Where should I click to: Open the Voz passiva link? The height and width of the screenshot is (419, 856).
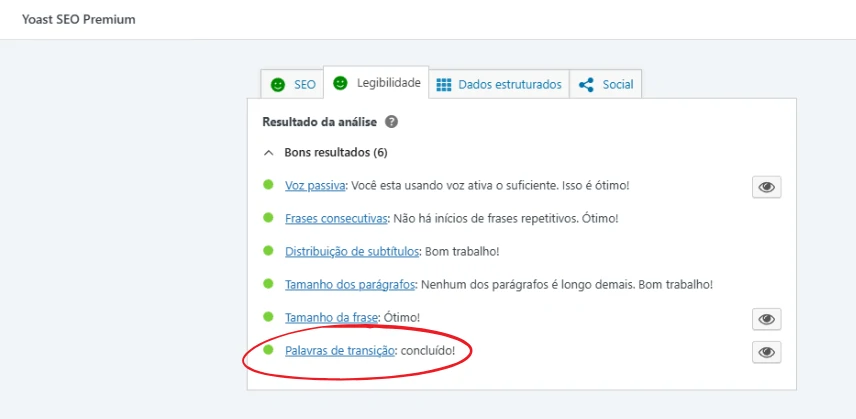pyautogui.click(x=315, y=186)
